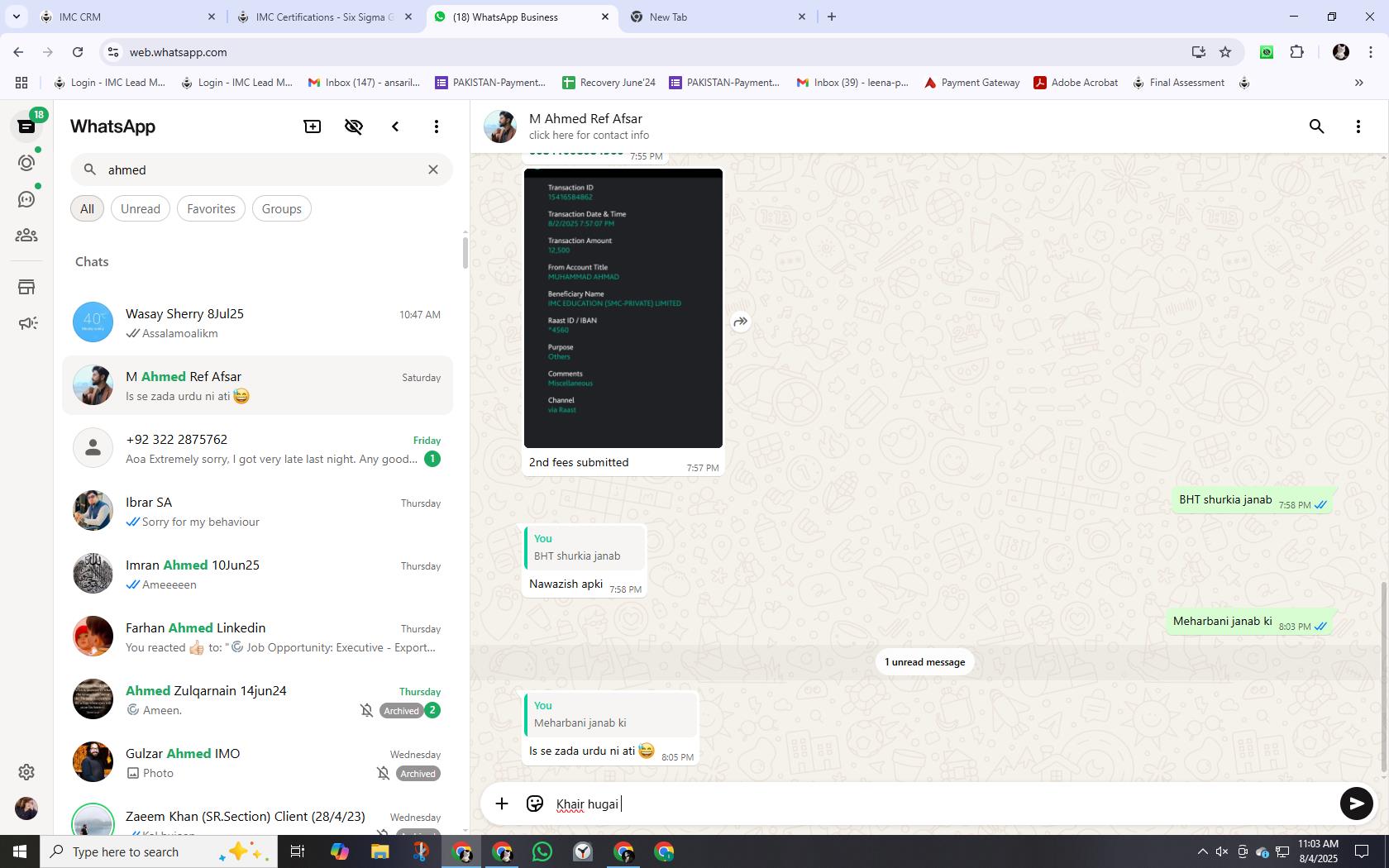
Task: Open the transaction receipt image
Action: pyautogui.click(x=623, y=308)
